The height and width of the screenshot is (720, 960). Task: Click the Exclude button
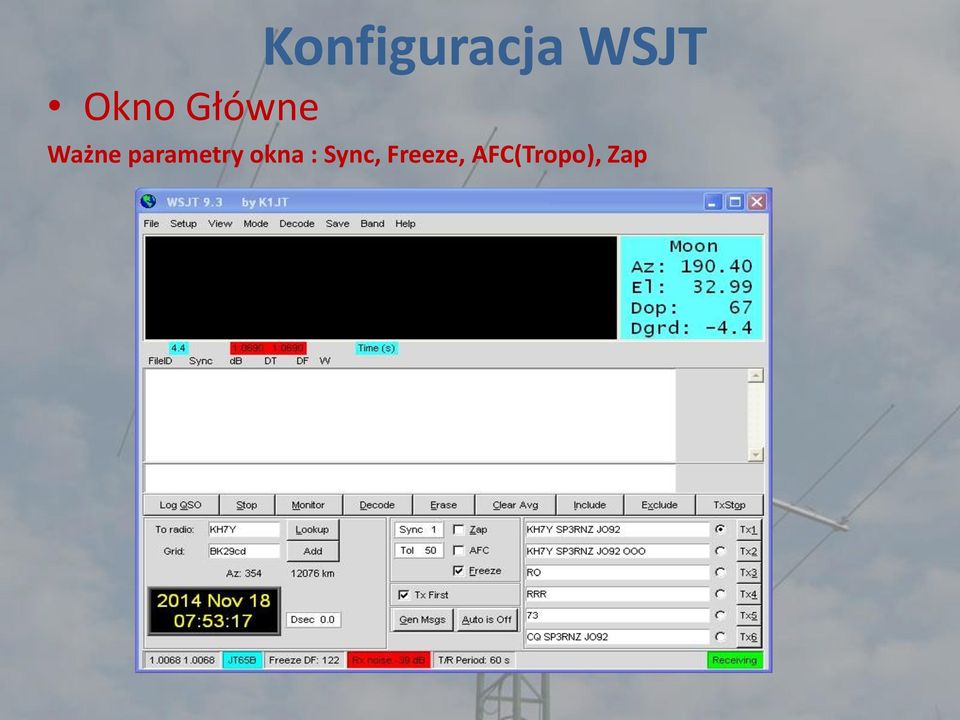click(659, 505)
